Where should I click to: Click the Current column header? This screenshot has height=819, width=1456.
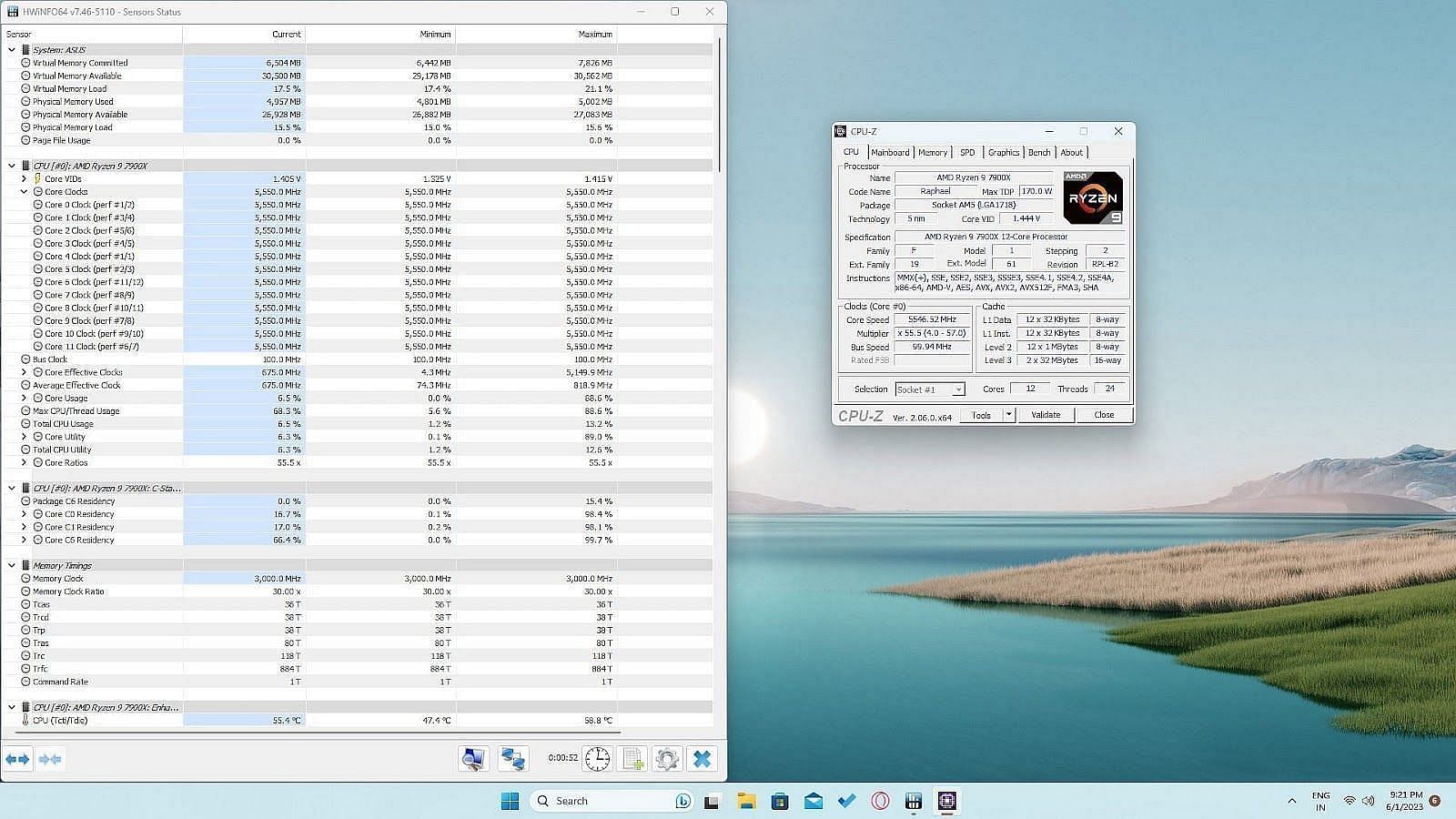[x=244, y=34]
